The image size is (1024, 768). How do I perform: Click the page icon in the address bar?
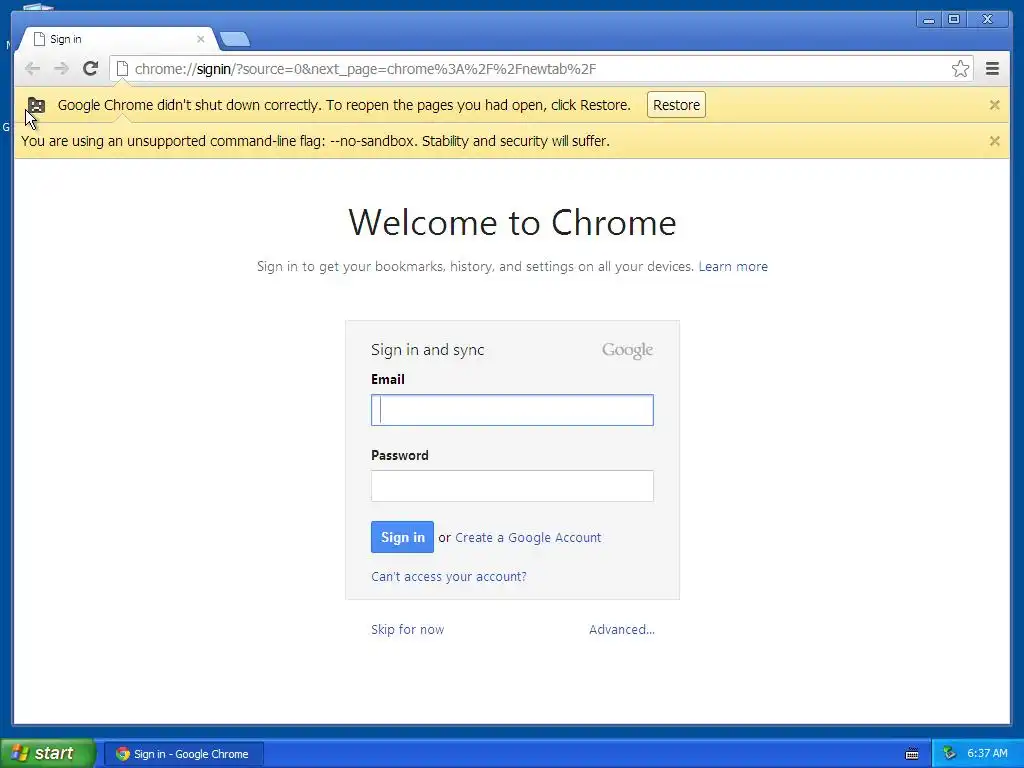(x=122, y=69)
